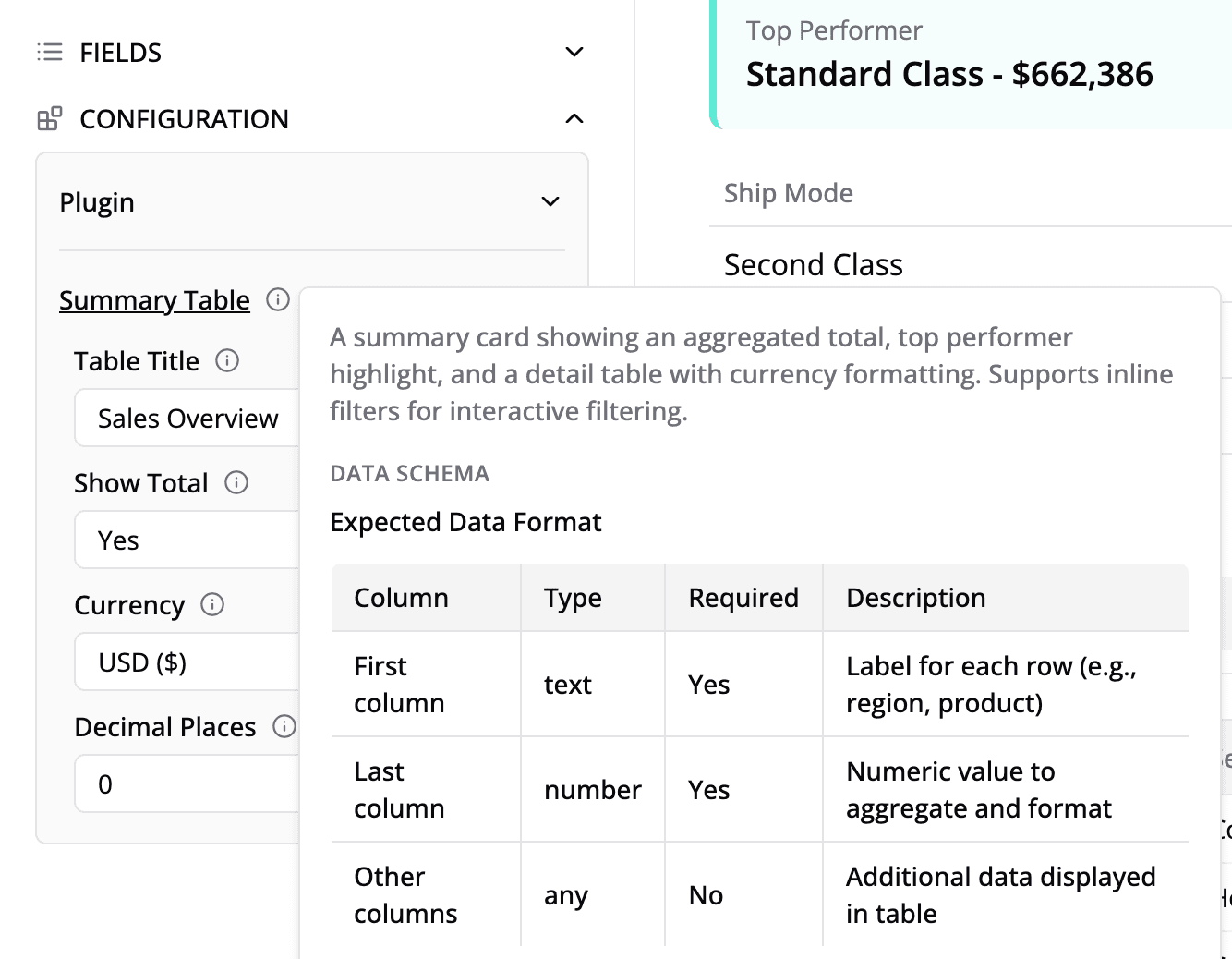Screen dimensions: 1232x959
Task: Click info icon next to Summary Table
Action: point(278,300)
